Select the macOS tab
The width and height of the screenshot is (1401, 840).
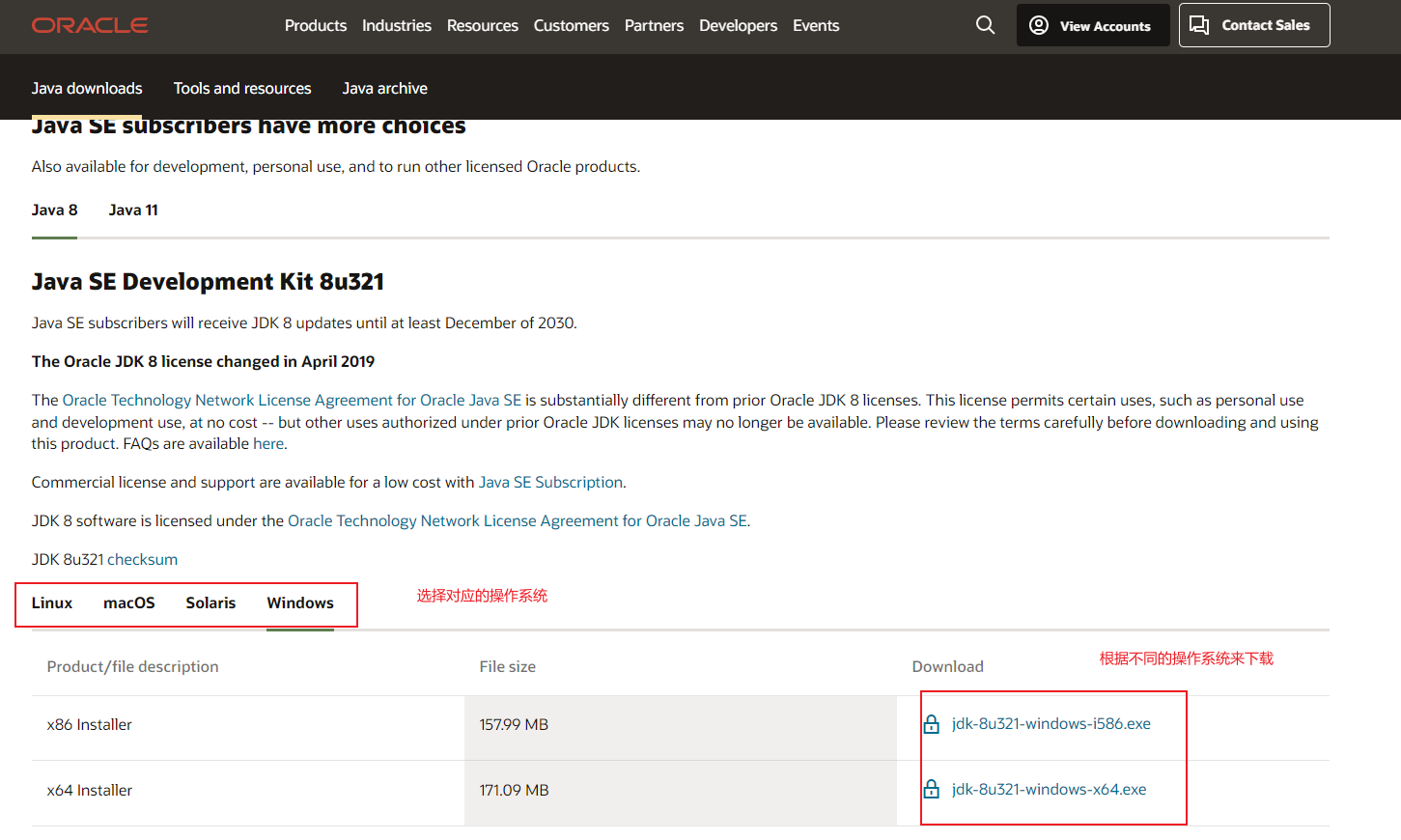pos(129,602)
